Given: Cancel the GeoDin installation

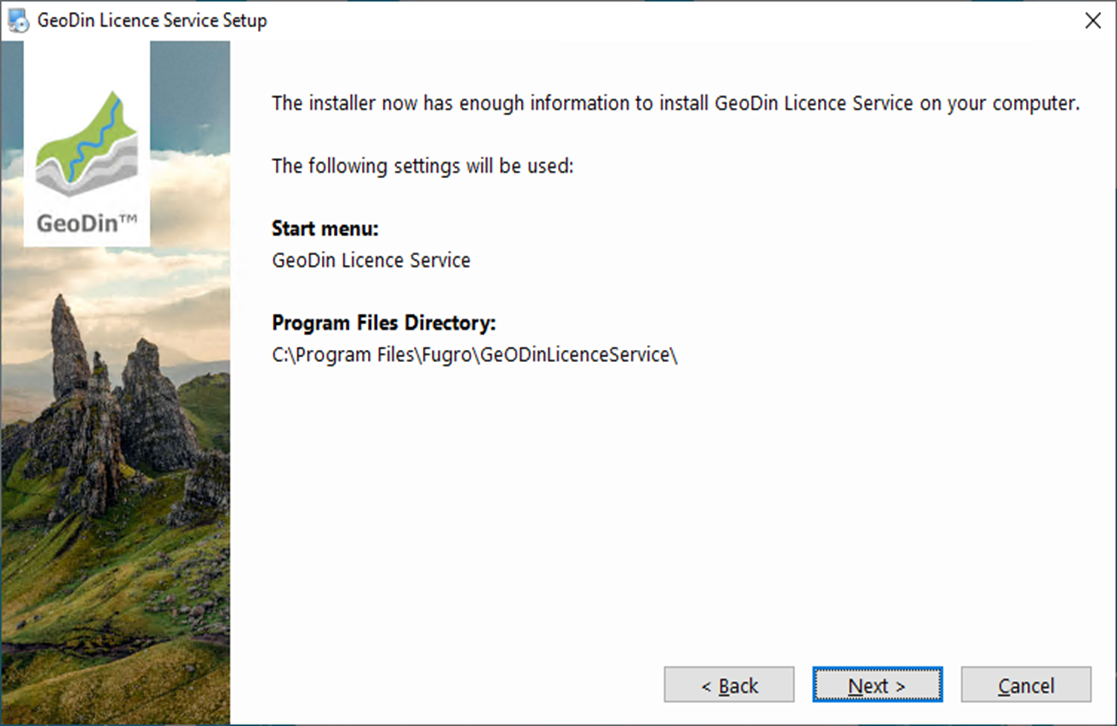Looking at the screenshot, I should [1026, 686].
